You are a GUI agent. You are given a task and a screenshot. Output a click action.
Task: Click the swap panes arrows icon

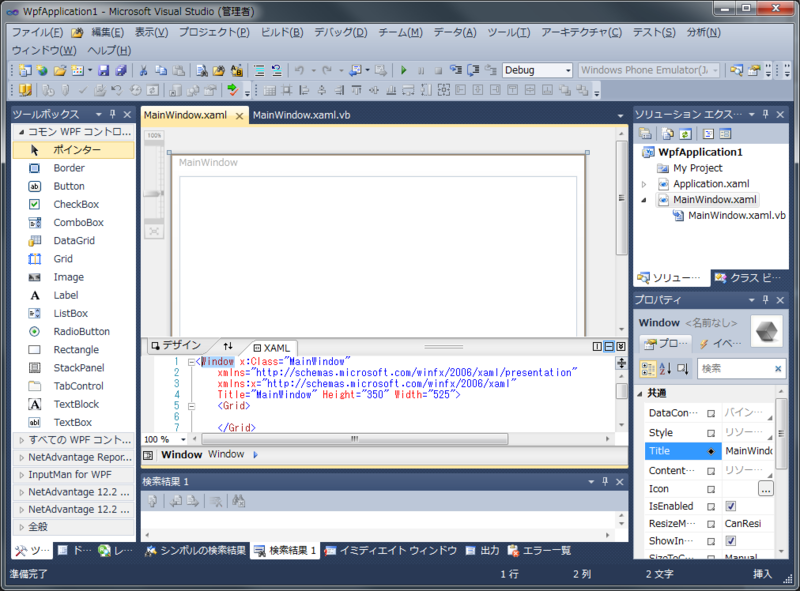pyautogui.click(x=228, y=346)
